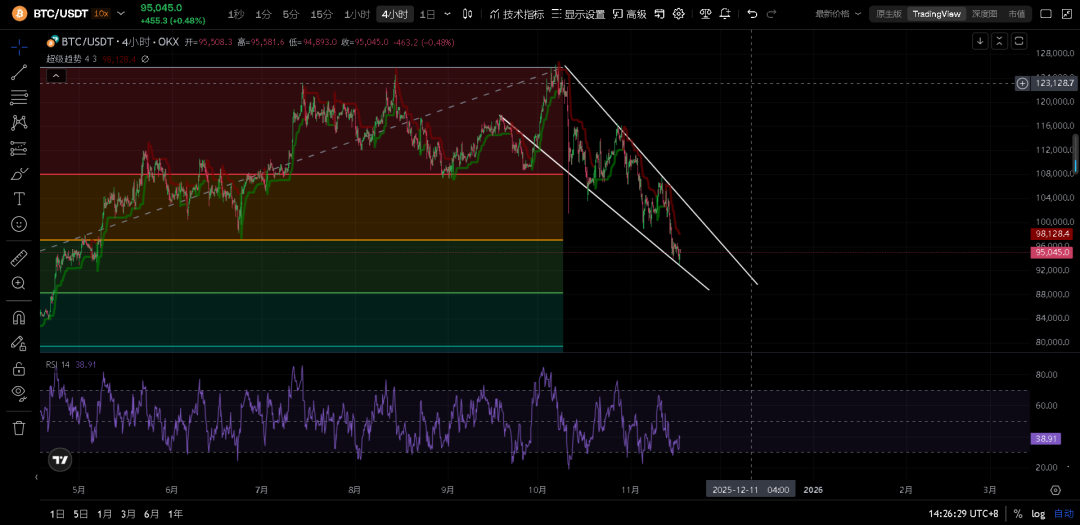Open the Fibonacci retracement tool group
Image resolution: width=1080 pixels, height=525 pixels.
tap(19, 97)
